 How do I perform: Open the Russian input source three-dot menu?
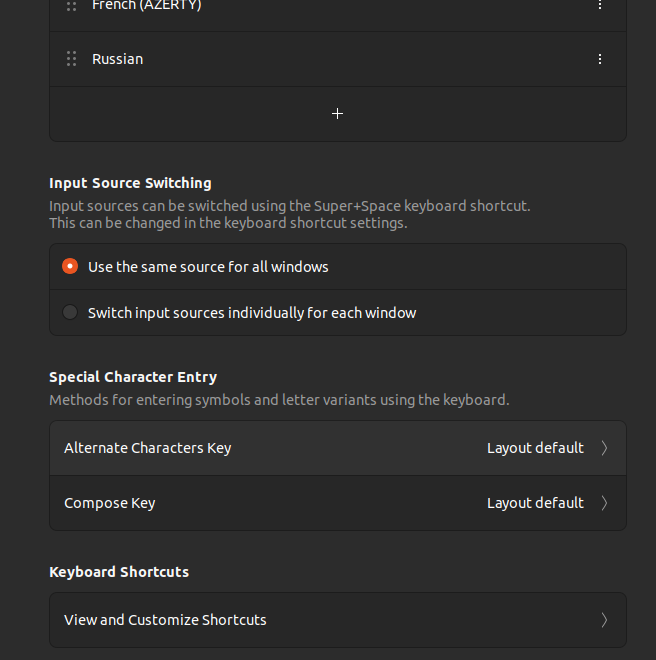coord(600,59)
